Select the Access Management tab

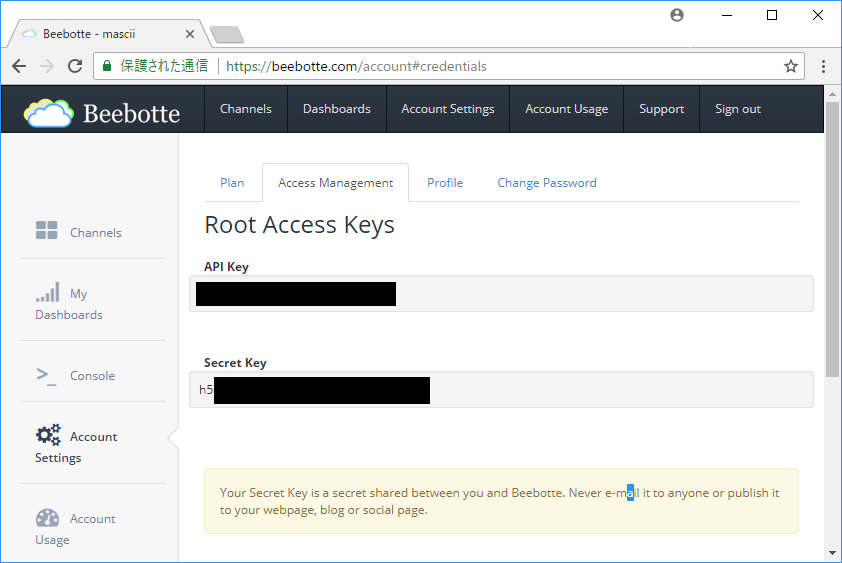click(x=336, y=183)
